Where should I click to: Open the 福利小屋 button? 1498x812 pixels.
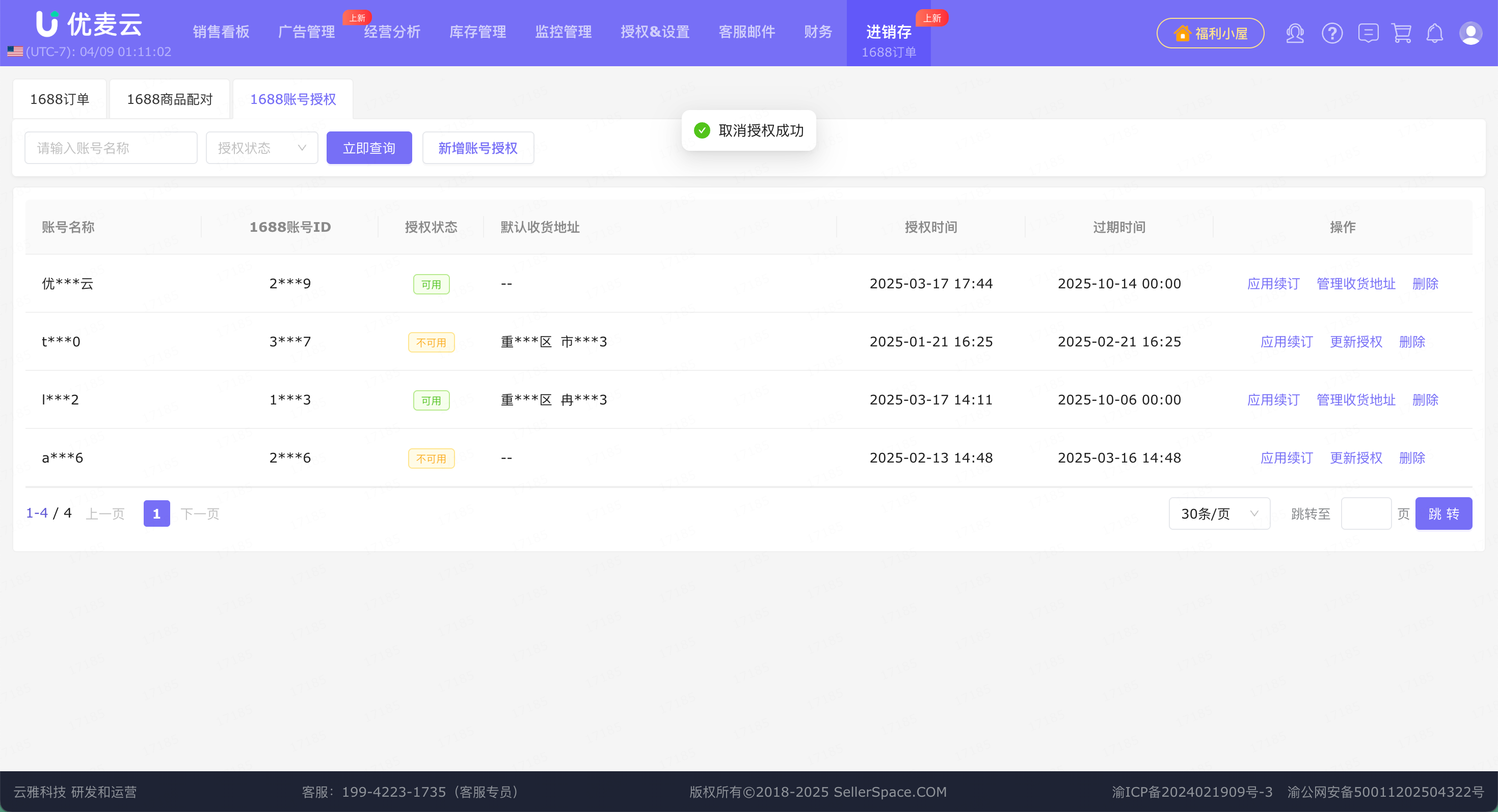[x=1210, y=33]
